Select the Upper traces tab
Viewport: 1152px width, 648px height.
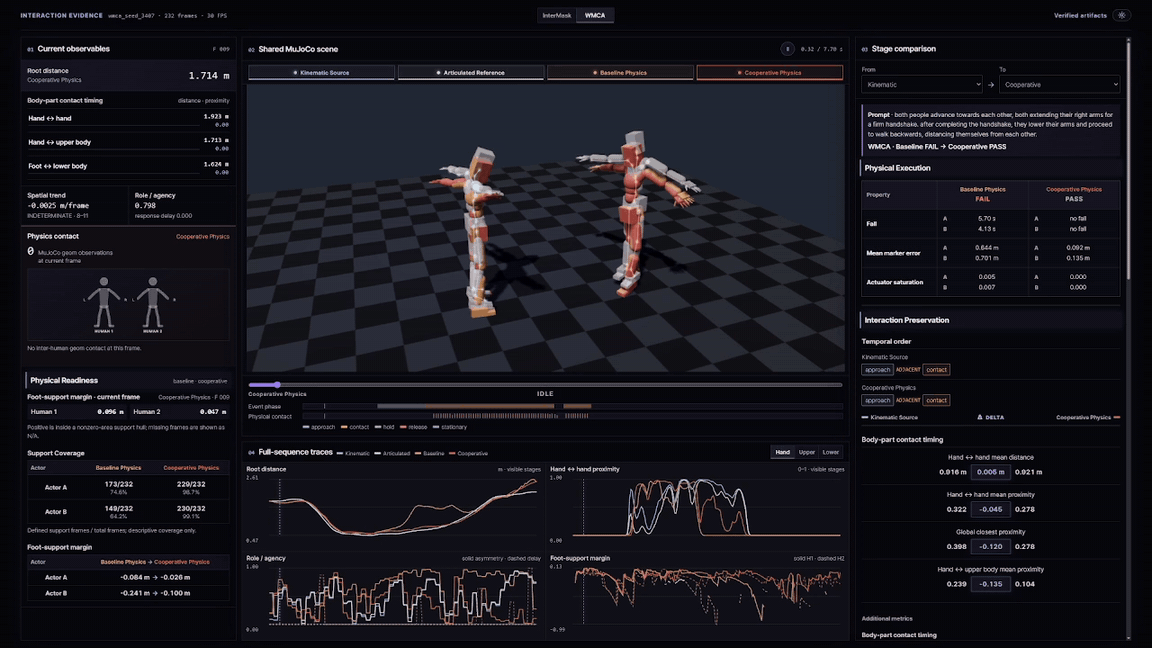(x=807, y=453)
